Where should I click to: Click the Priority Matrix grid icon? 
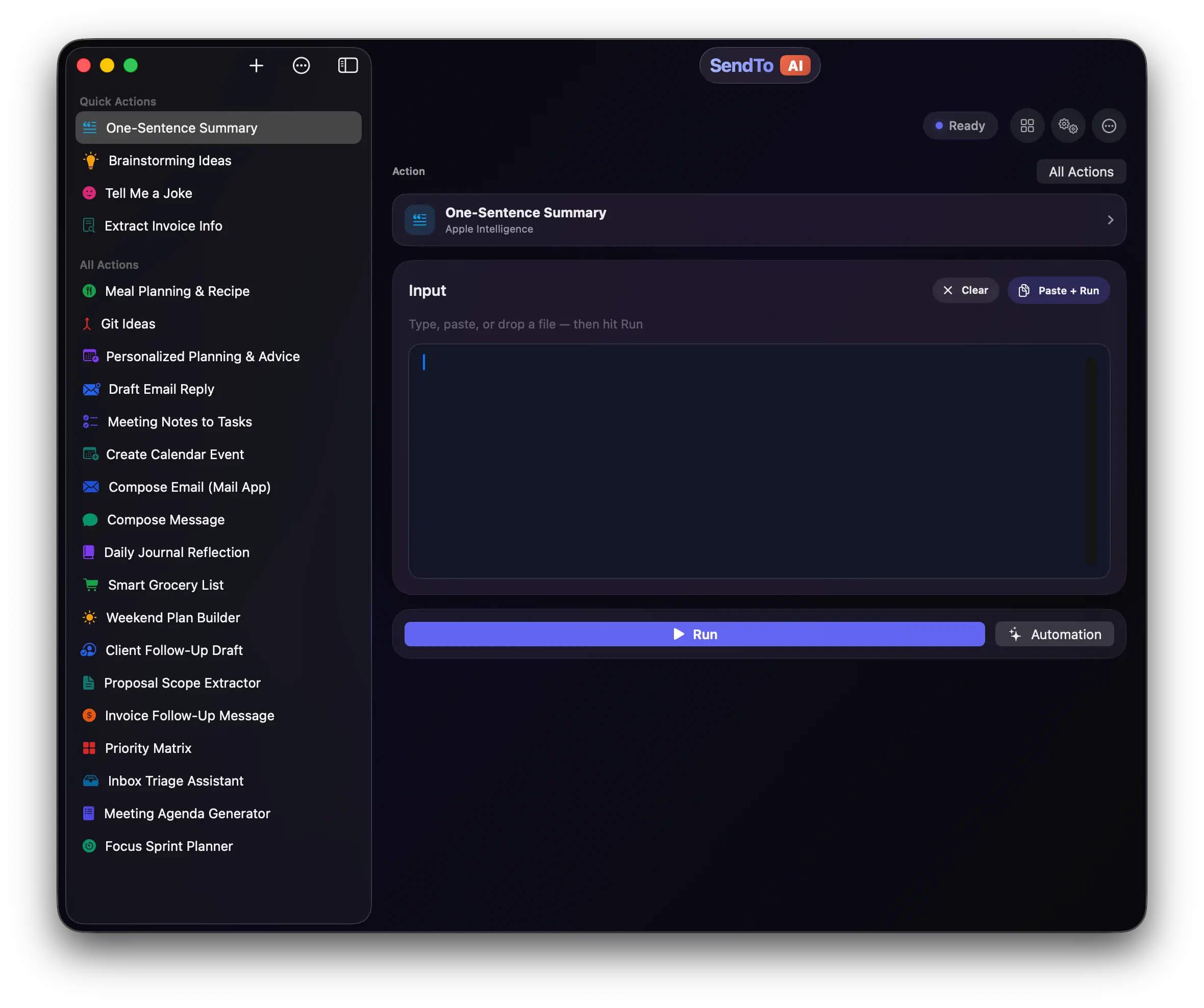tap(89, 749)
